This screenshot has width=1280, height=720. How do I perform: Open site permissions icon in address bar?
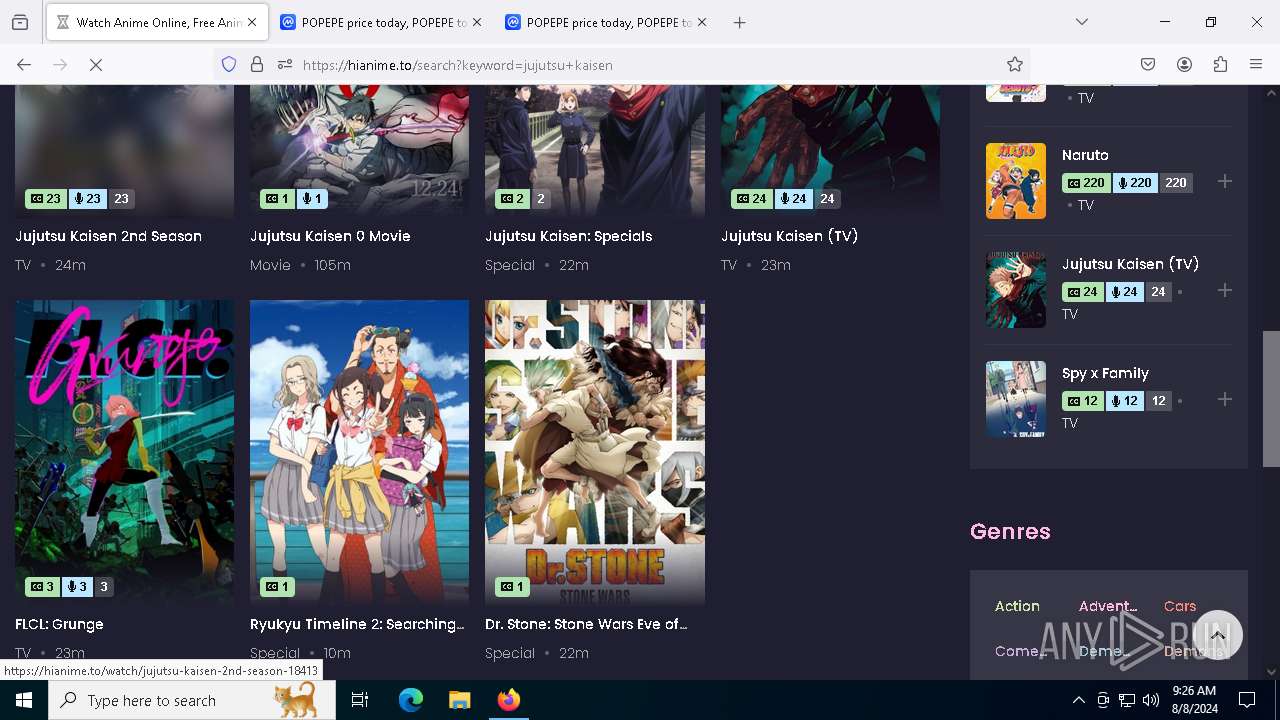[x=285, y=65]
